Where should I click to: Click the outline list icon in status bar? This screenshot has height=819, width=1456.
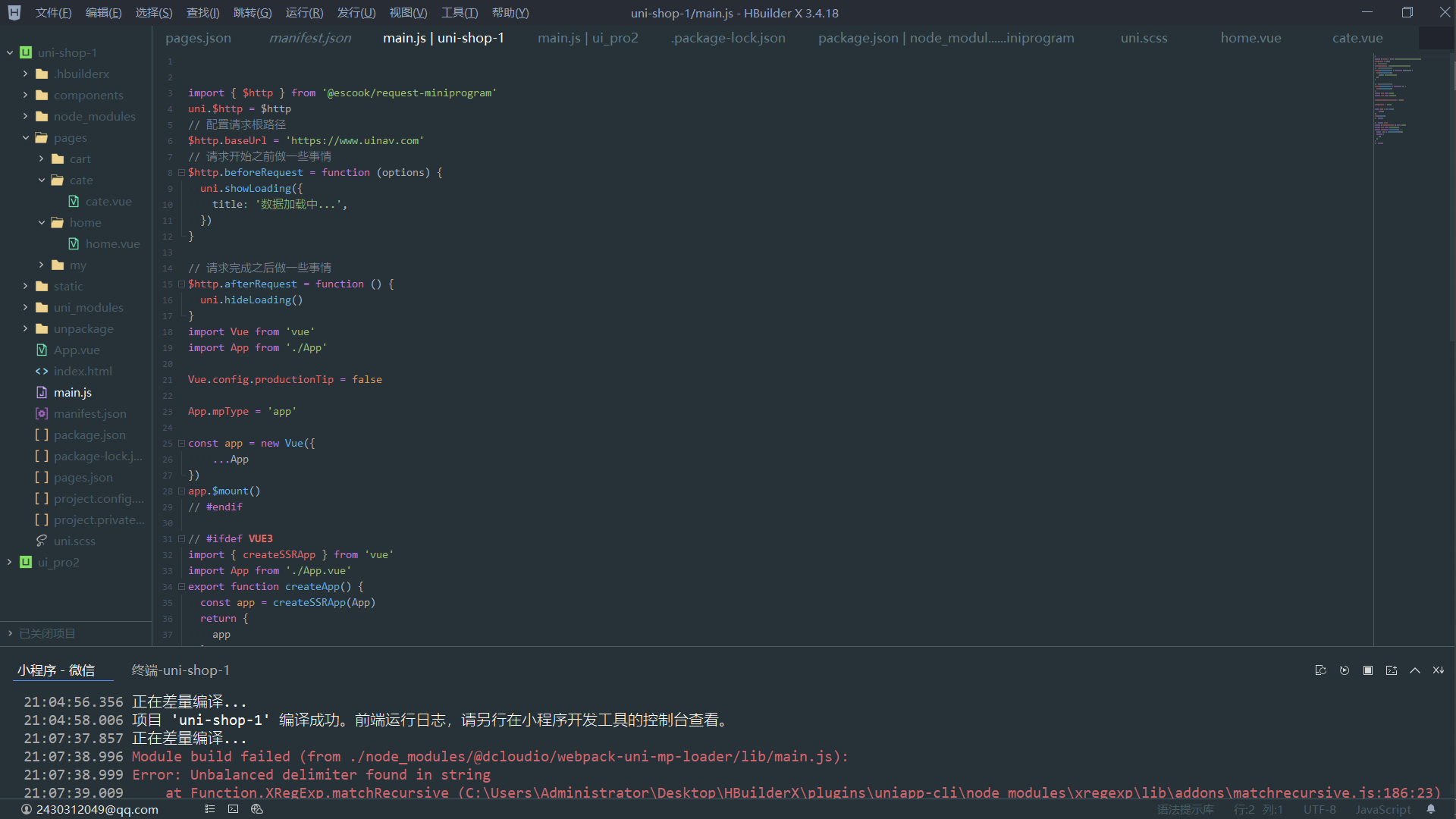pos(210,809)
